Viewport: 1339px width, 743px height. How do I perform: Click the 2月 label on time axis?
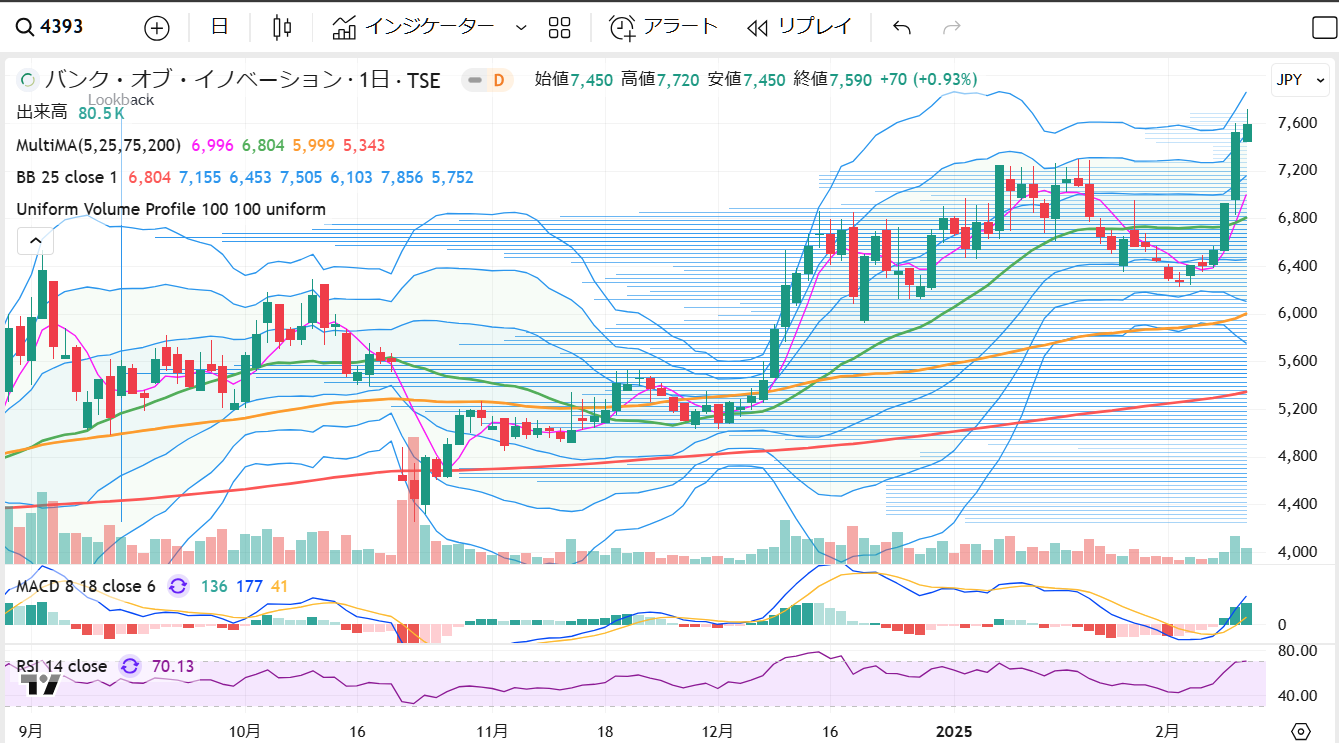coord(1167,731)
